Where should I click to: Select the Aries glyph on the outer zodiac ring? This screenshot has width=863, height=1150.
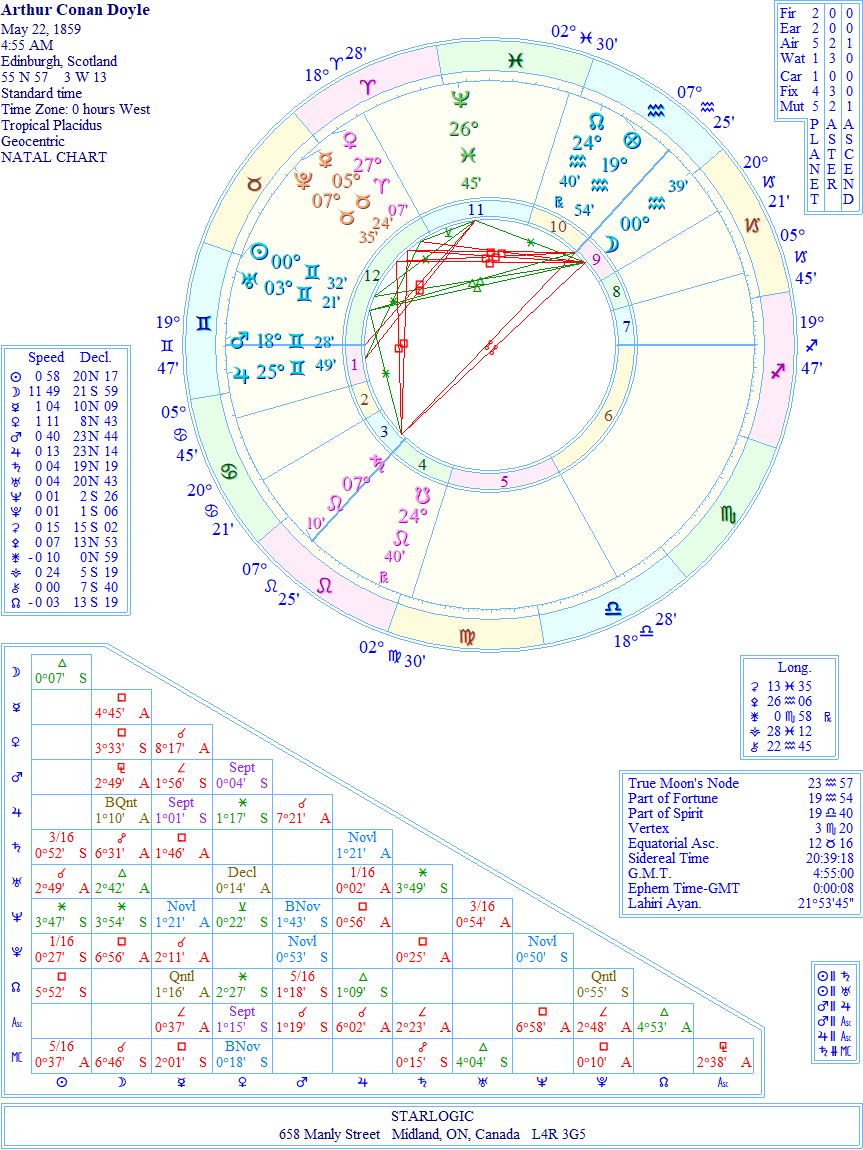point(368,88)
